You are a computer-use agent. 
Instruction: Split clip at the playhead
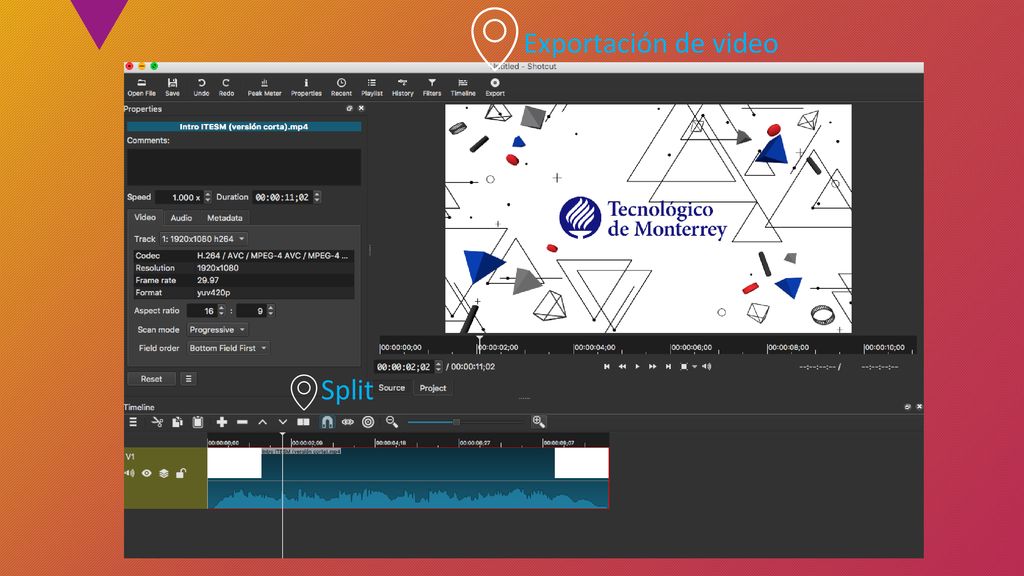(304, 423)
